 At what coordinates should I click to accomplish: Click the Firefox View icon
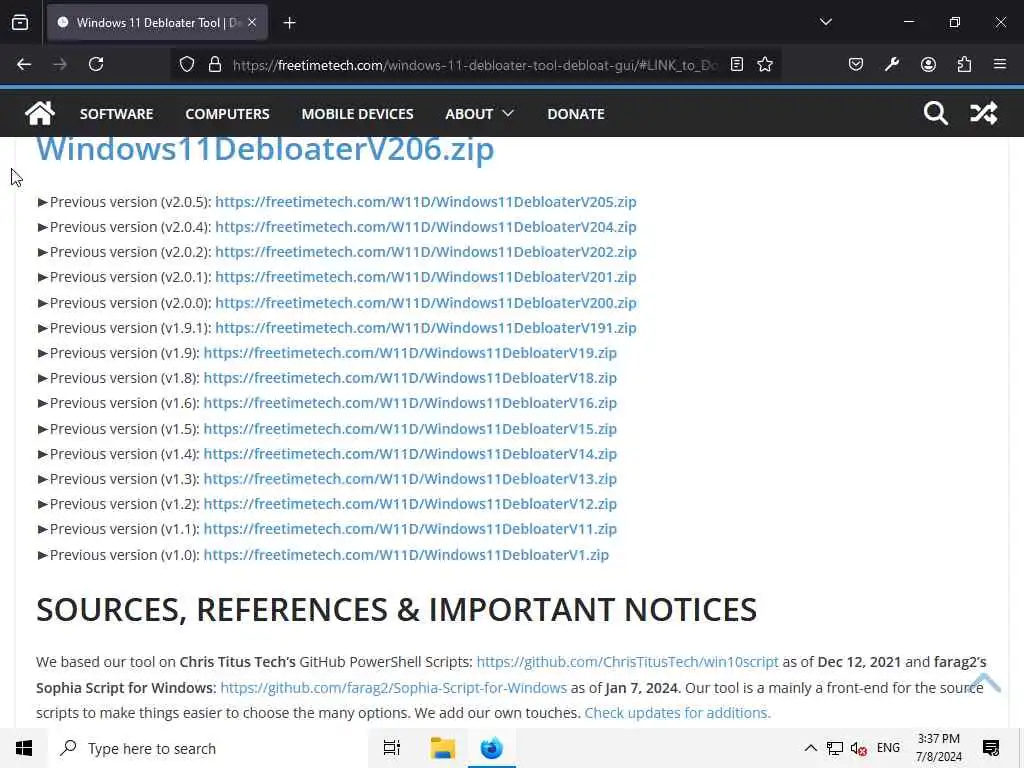click(x=20, y=22)
